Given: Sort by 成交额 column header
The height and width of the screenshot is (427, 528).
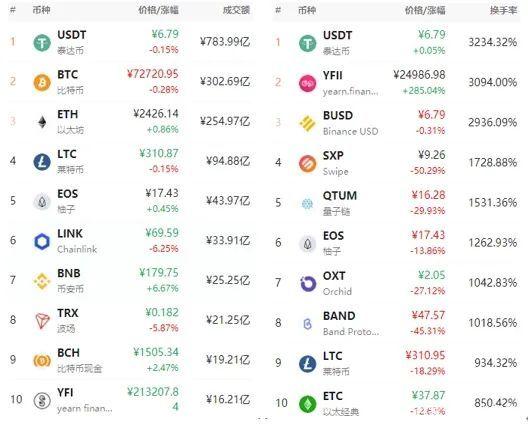Looking at the screenshot, I should [x=236, y=10].
